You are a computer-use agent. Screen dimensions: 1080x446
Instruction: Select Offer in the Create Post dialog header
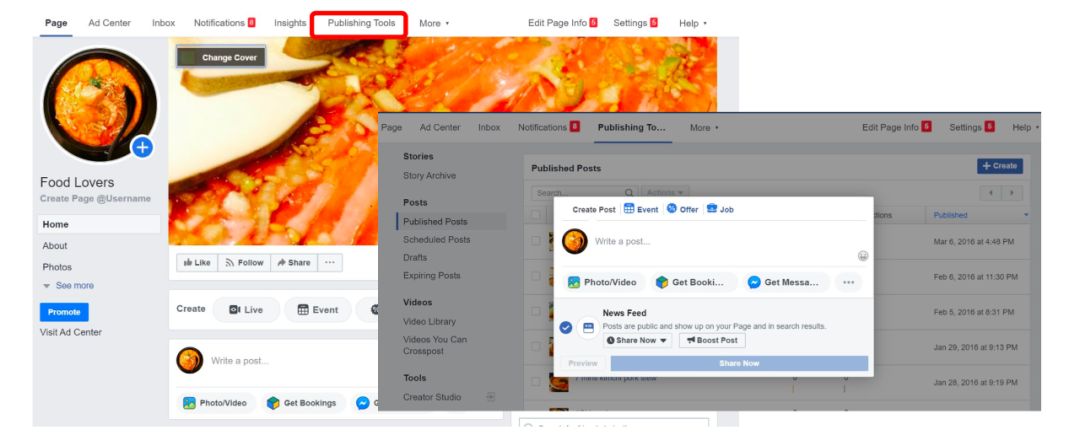[683, 209]
